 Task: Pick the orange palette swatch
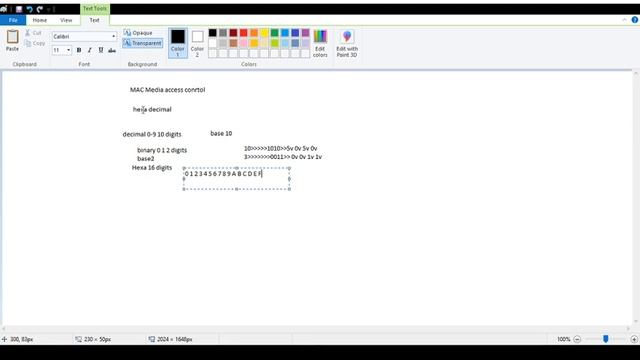point(254,33)
